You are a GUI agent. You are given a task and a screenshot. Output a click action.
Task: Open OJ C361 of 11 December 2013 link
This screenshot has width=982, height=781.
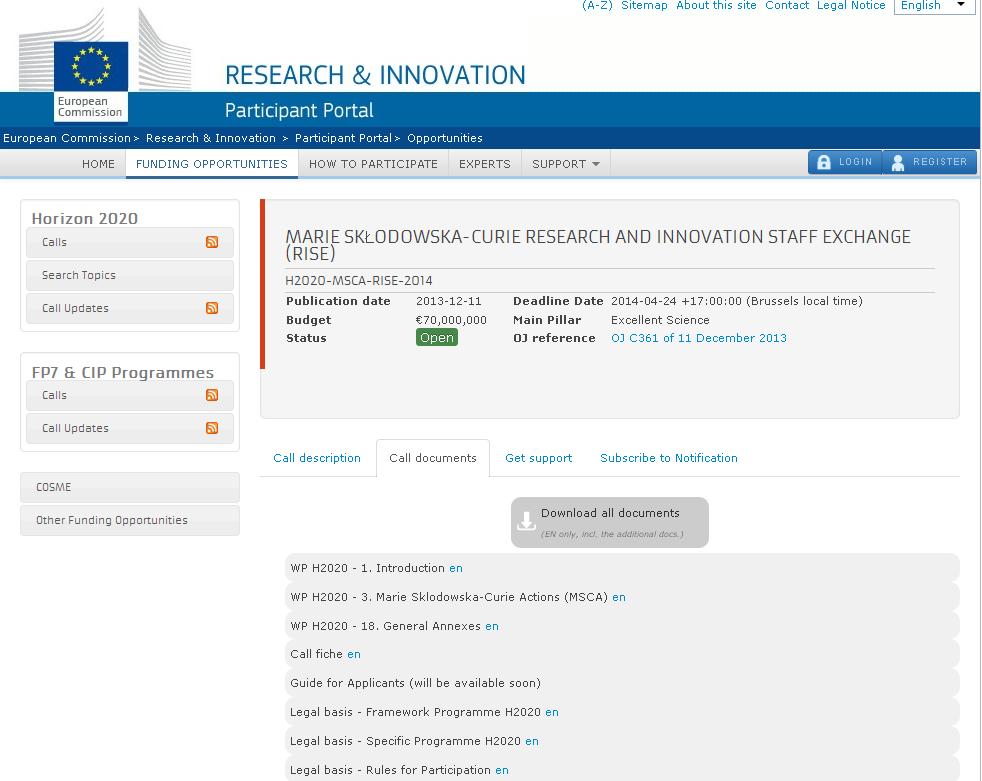tap(699, 338)
